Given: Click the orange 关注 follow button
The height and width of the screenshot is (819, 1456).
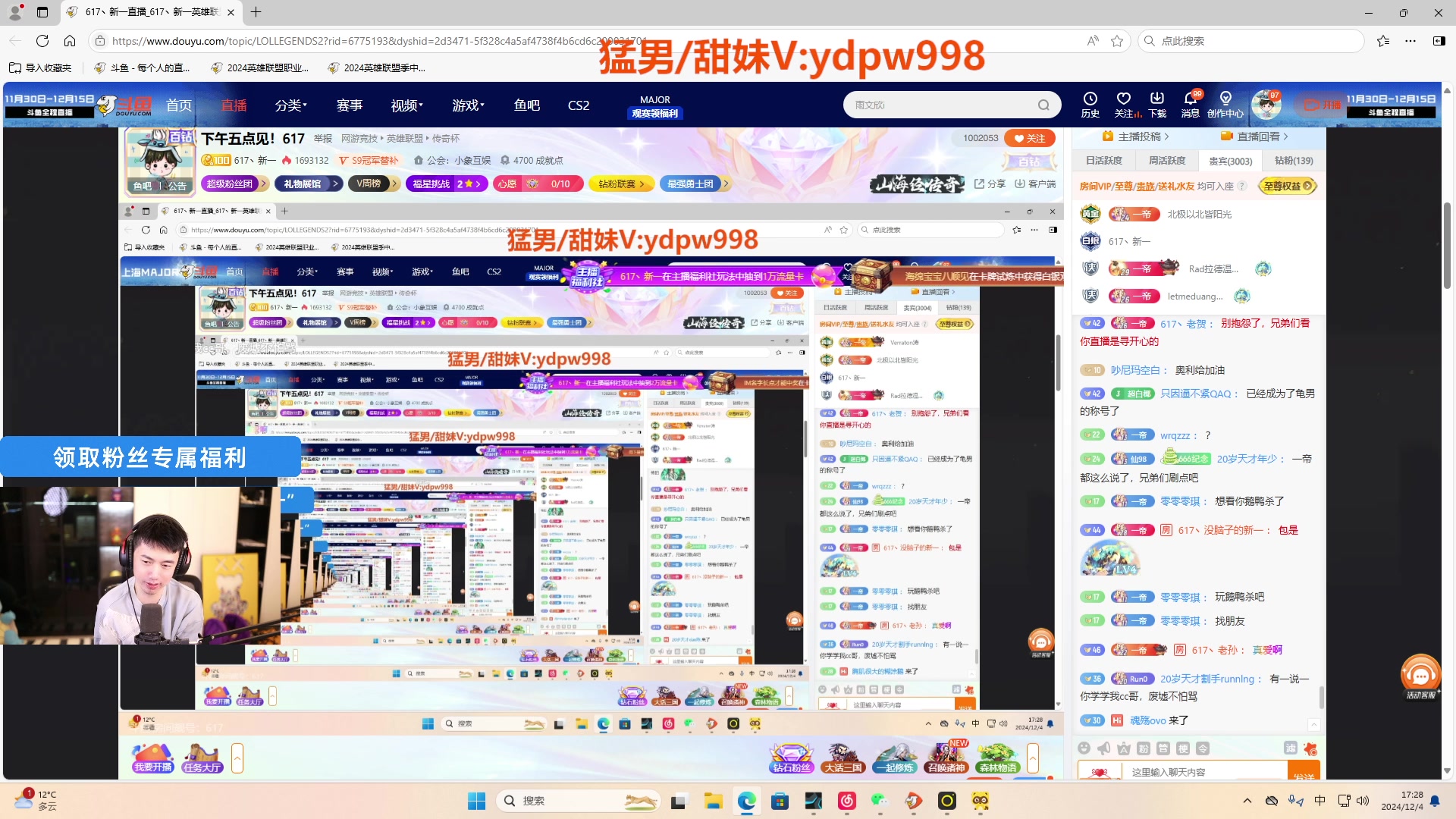Looking at the screenshot, I should click(1029, 138).
